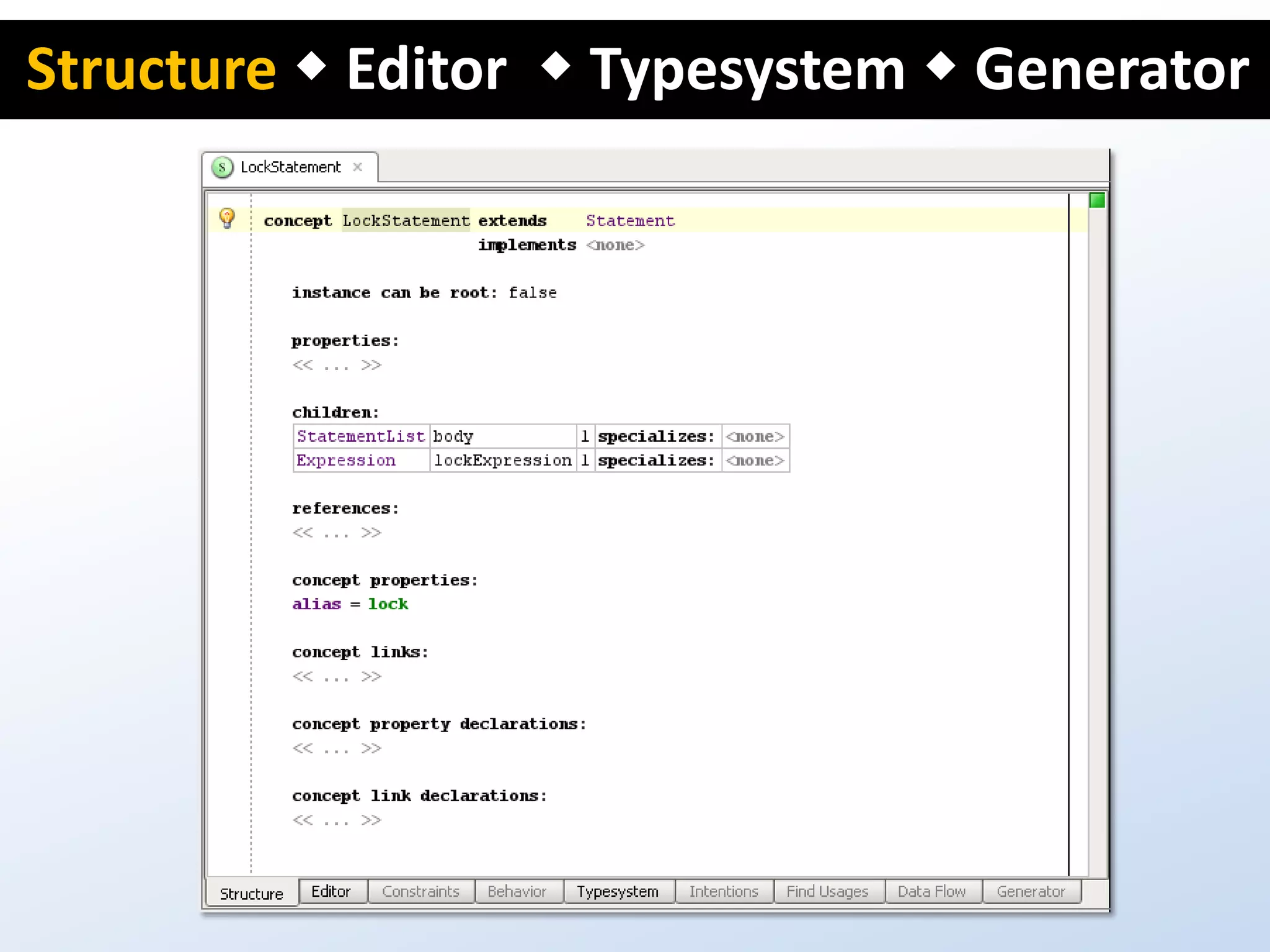
Task: Click the lock alias value
Action: tap(388, 604)
